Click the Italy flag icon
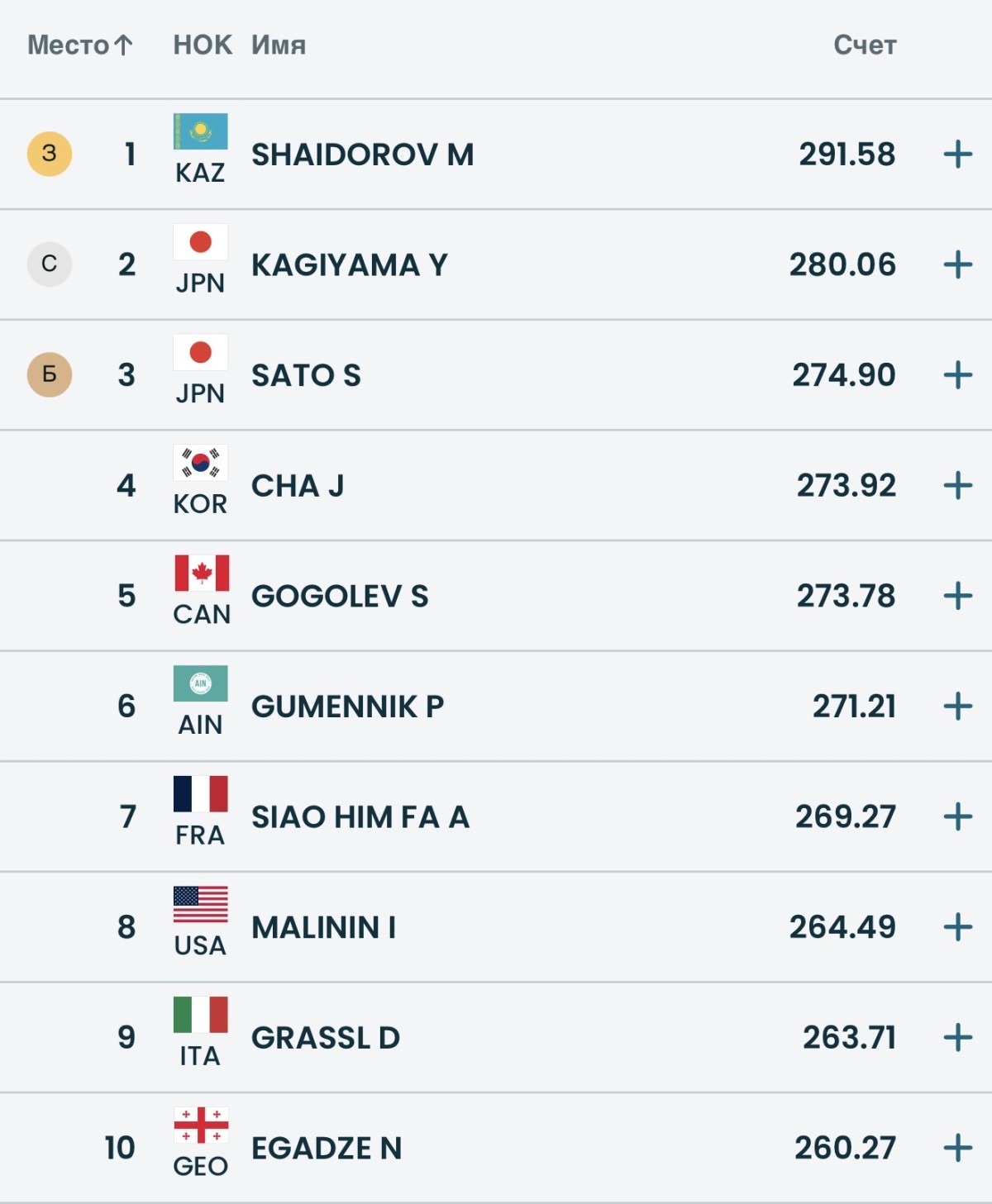The width and height of the screenshot is (992, 1204). (200, 1015)
